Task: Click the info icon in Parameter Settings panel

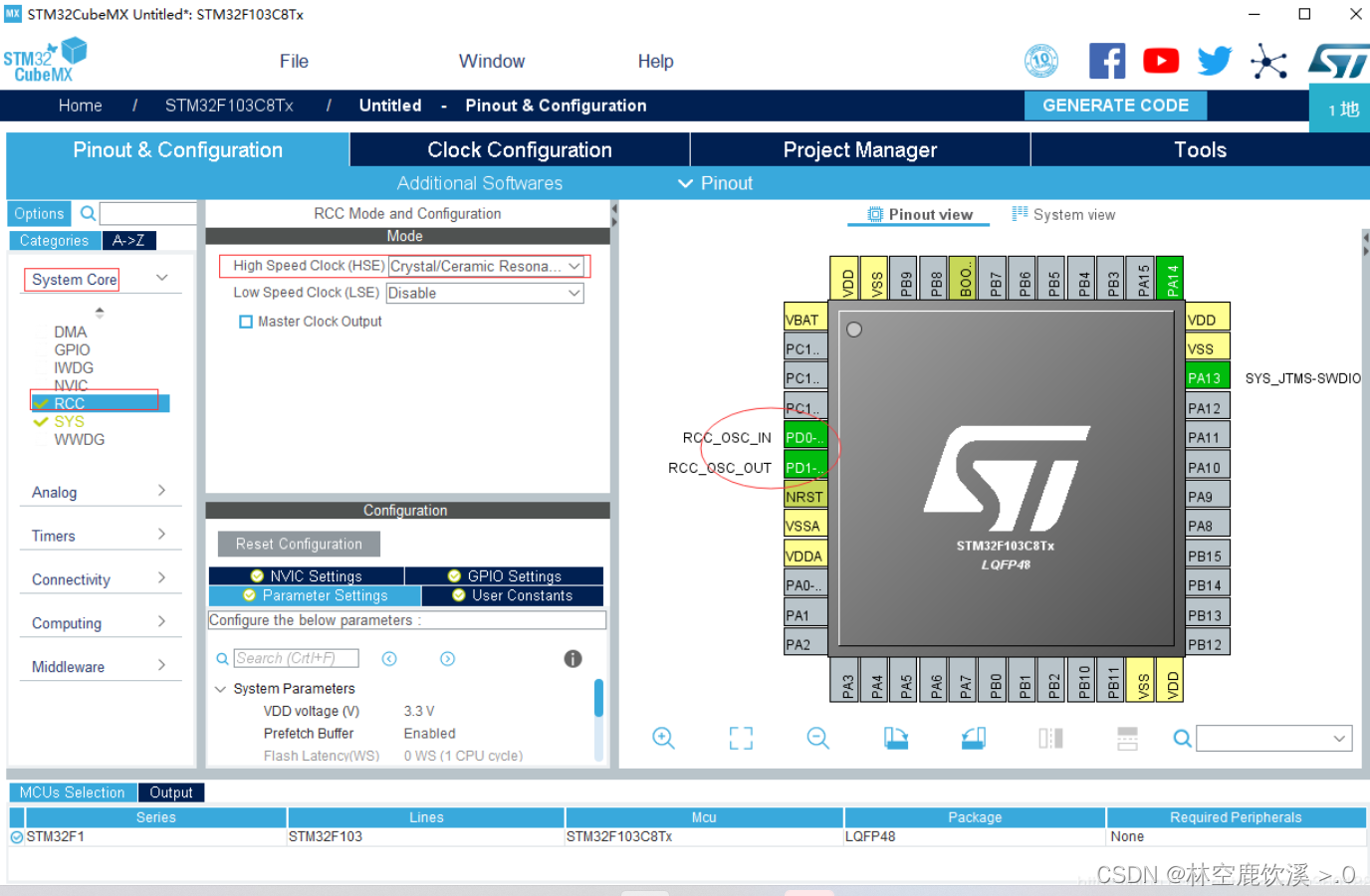Action: (572, 658)
